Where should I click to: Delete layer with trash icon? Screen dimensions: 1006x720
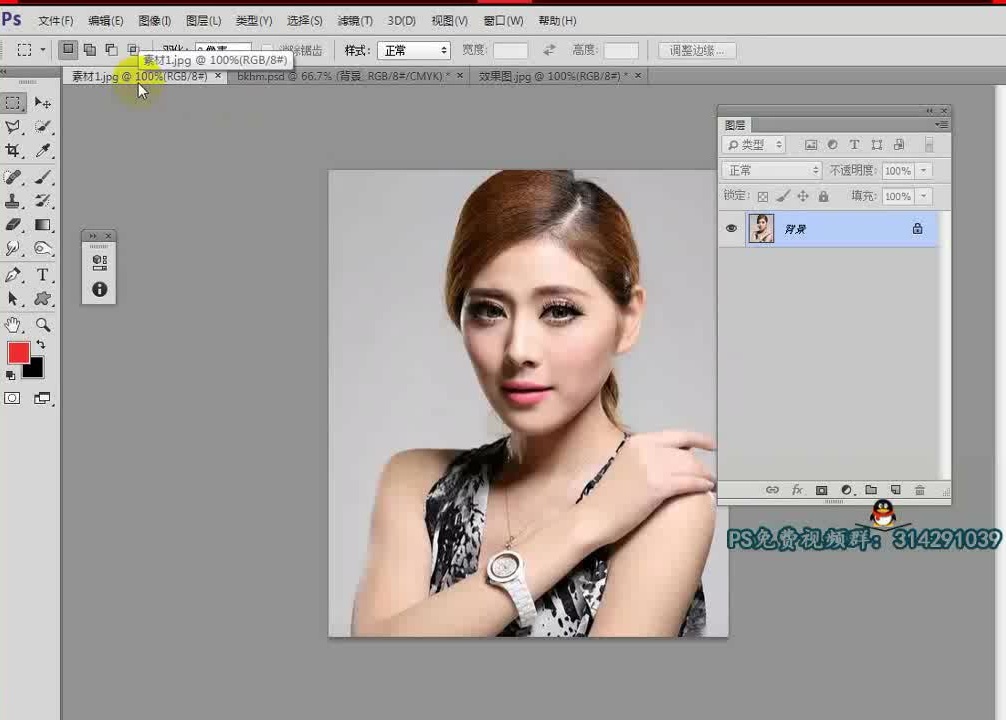[919, 490]
